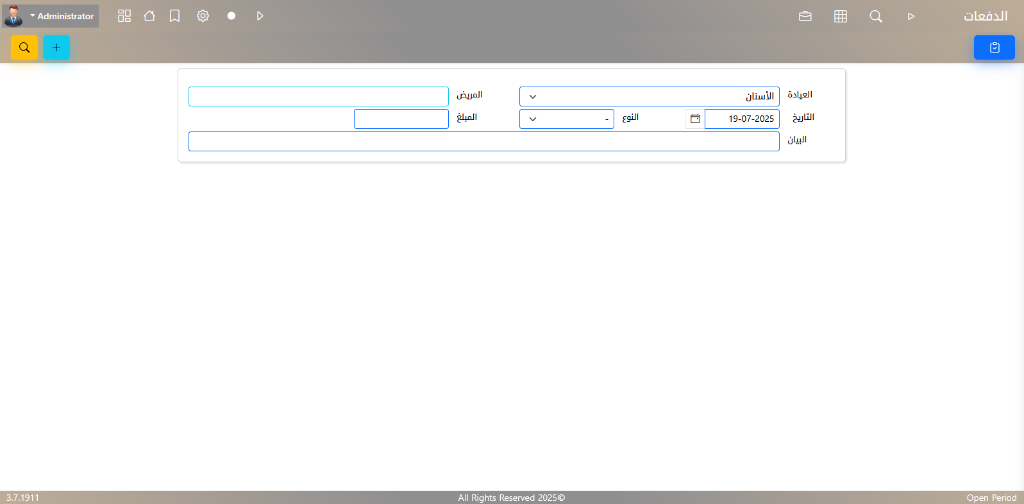Click the المبلغ amount input field

coord(401,119)
